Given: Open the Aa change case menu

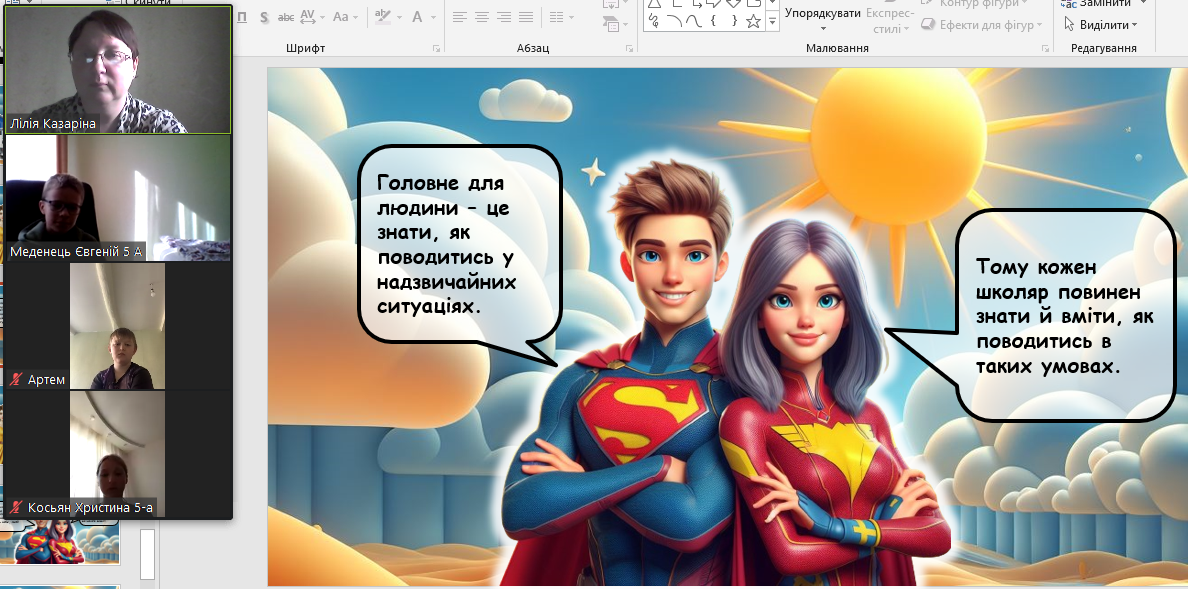Looking at the screenshot, I should coord(340,17).
